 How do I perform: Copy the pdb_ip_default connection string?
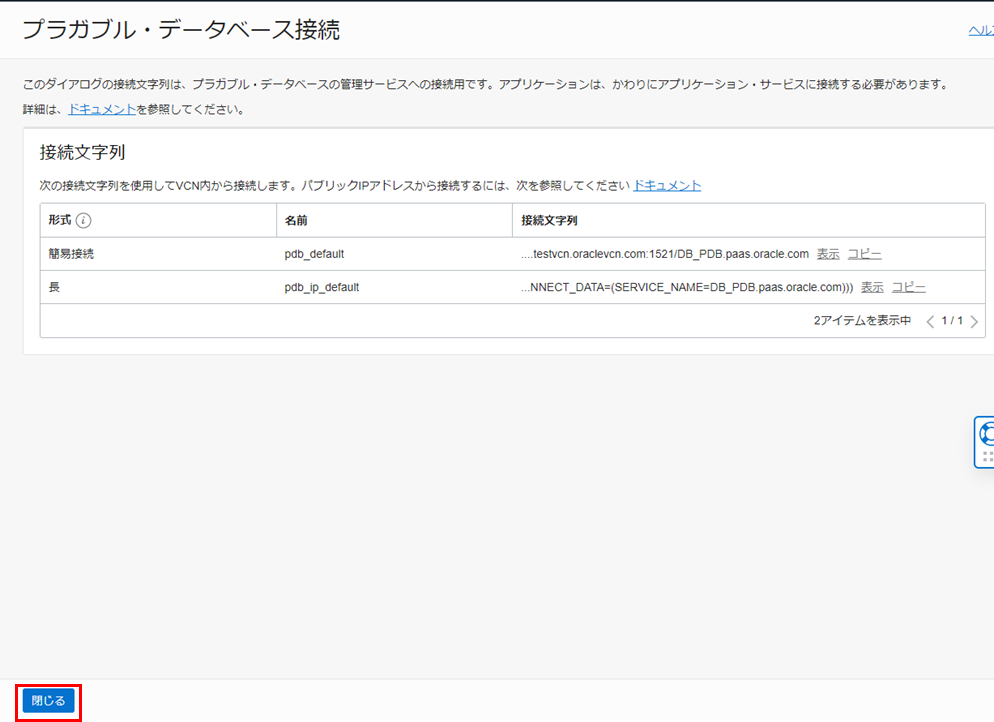pyautogui.click(x=908, y=287)
